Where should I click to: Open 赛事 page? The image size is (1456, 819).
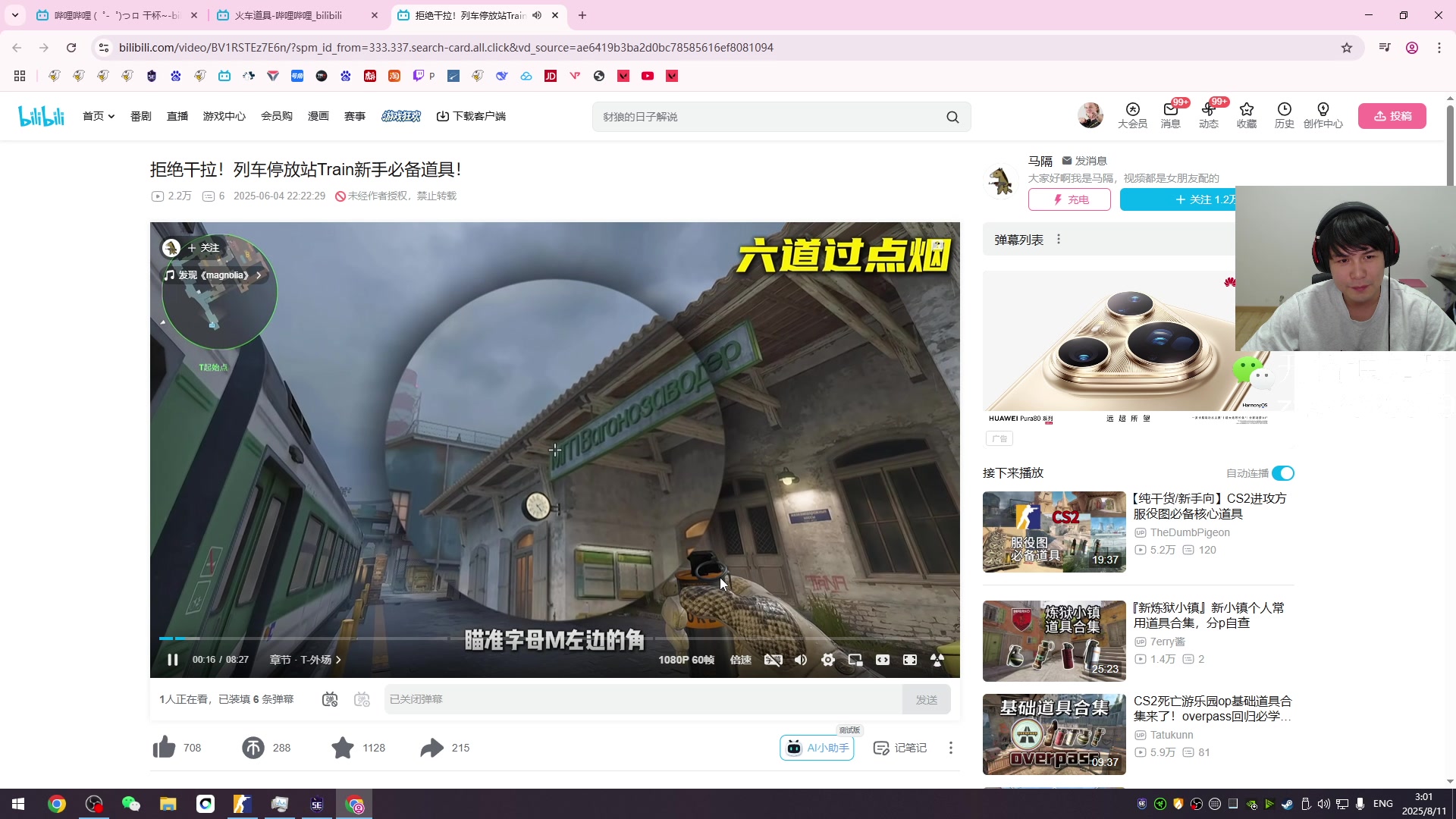click(x=355, y=116)
